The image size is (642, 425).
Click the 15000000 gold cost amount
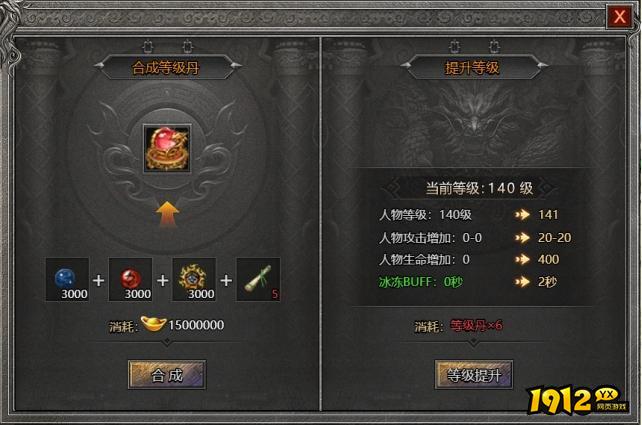click(196, 325)
